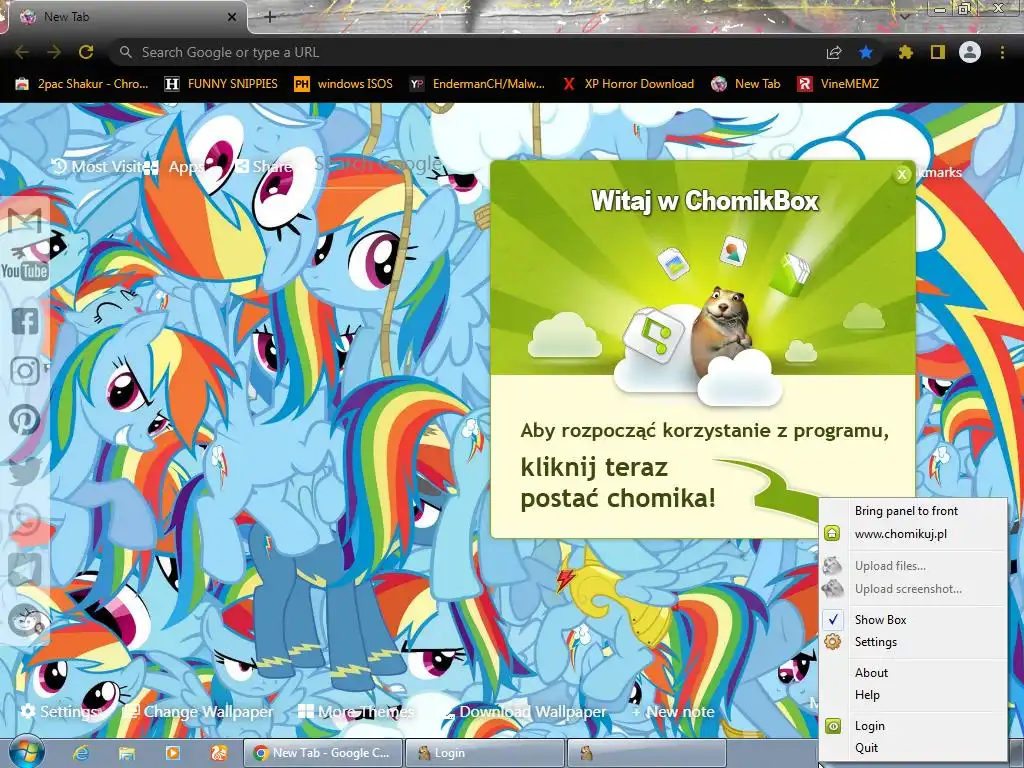Switch to New Tab - Google Chrome taskbar button
Image resolution: width=1024 pixels, height=768 pixels.
coord(323,753)
